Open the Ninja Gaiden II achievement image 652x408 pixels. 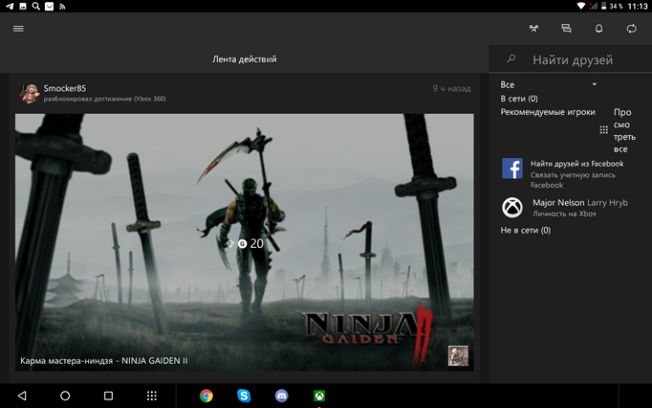pyautogui.click(x=244, y=242)
